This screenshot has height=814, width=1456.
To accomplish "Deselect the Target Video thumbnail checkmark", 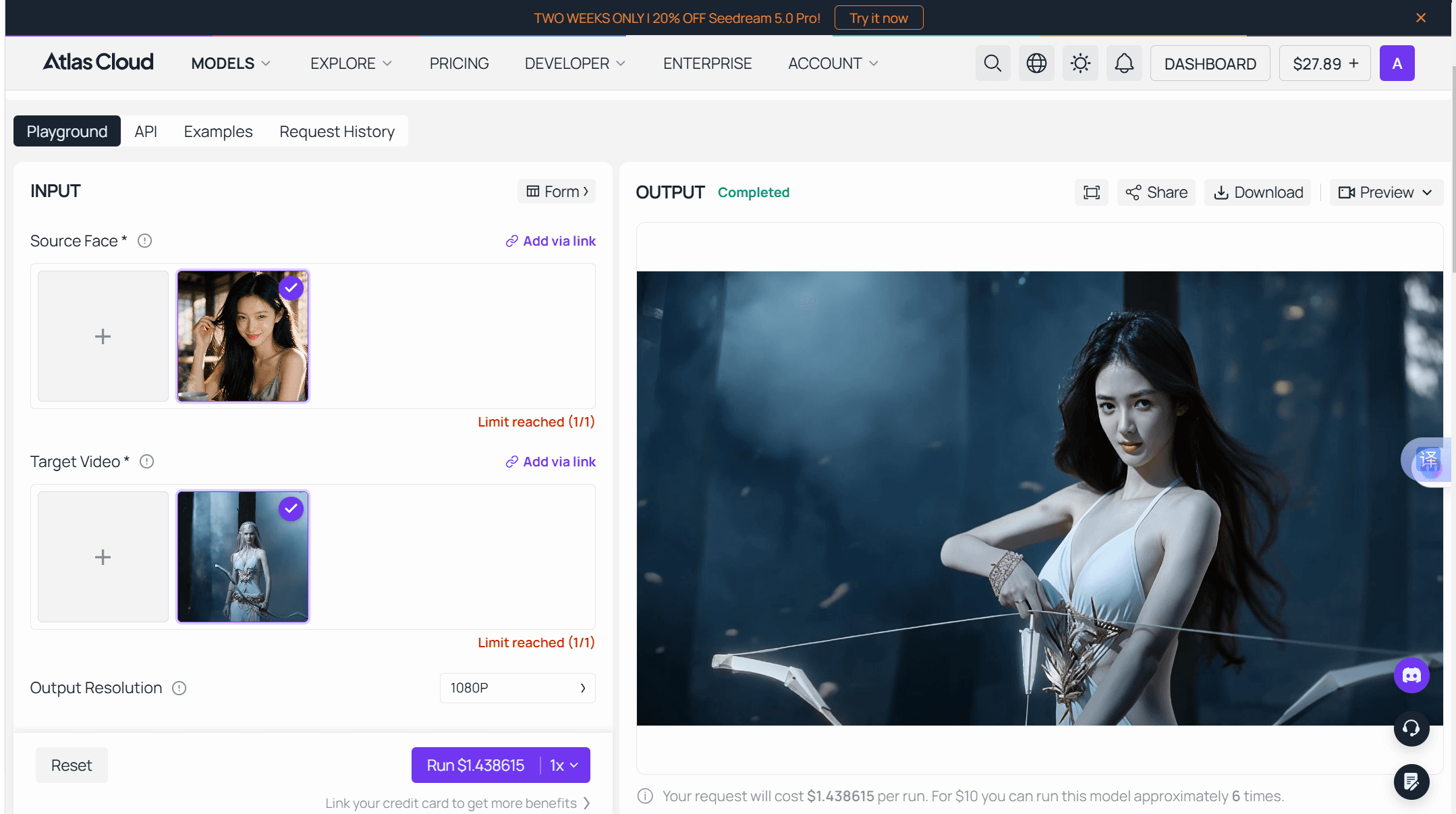I will (291, 509).
